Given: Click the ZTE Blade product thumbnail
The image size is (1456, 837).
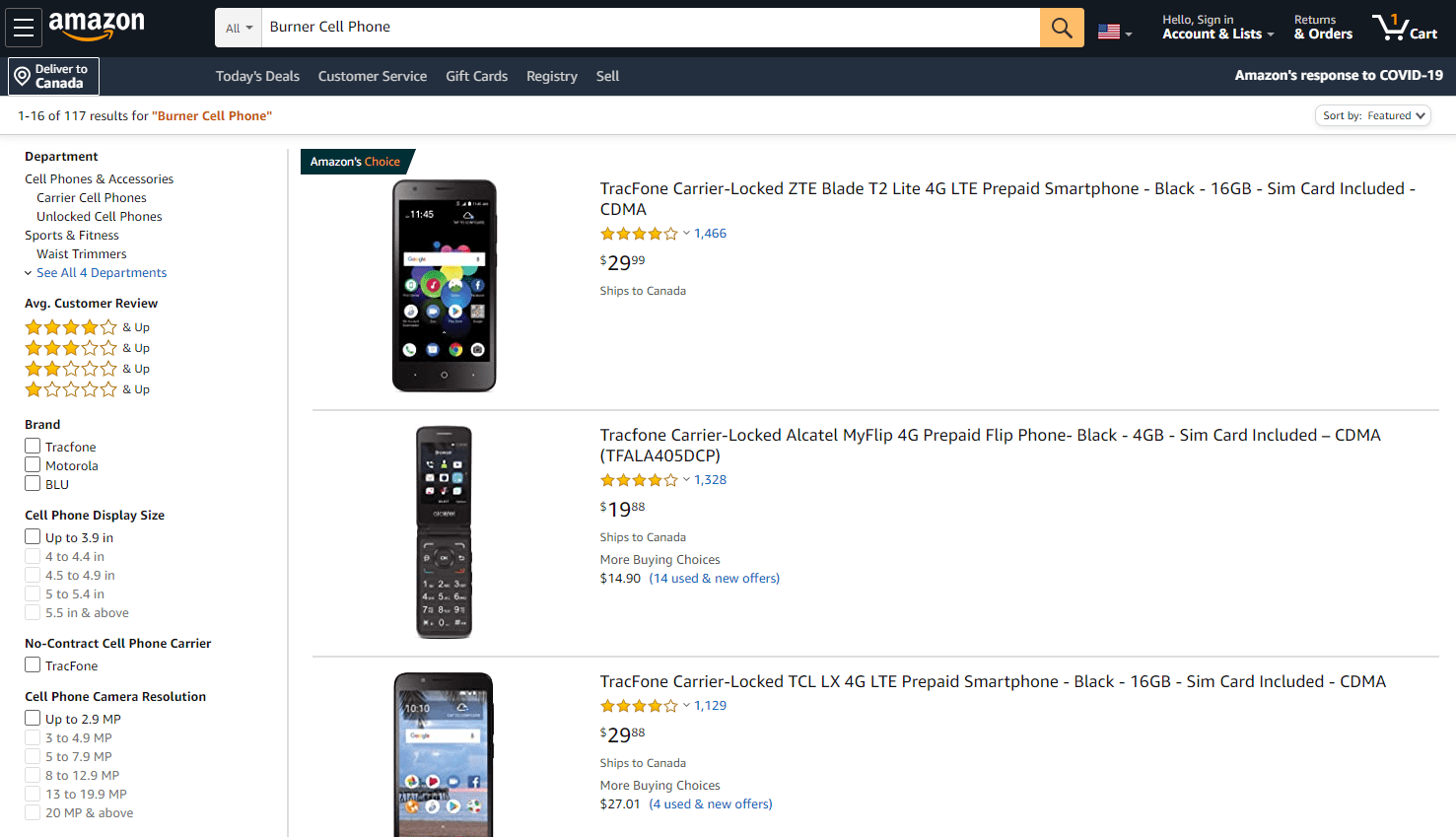Looking at the screenshot, I should coord(444,285).
